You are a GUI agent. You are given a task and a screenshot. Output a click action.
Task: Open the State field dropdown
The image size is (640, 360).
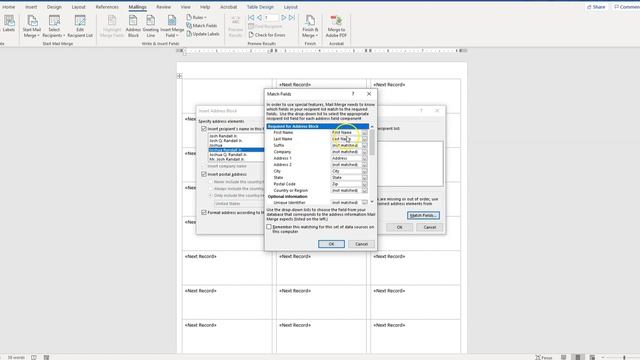(364, 178)
